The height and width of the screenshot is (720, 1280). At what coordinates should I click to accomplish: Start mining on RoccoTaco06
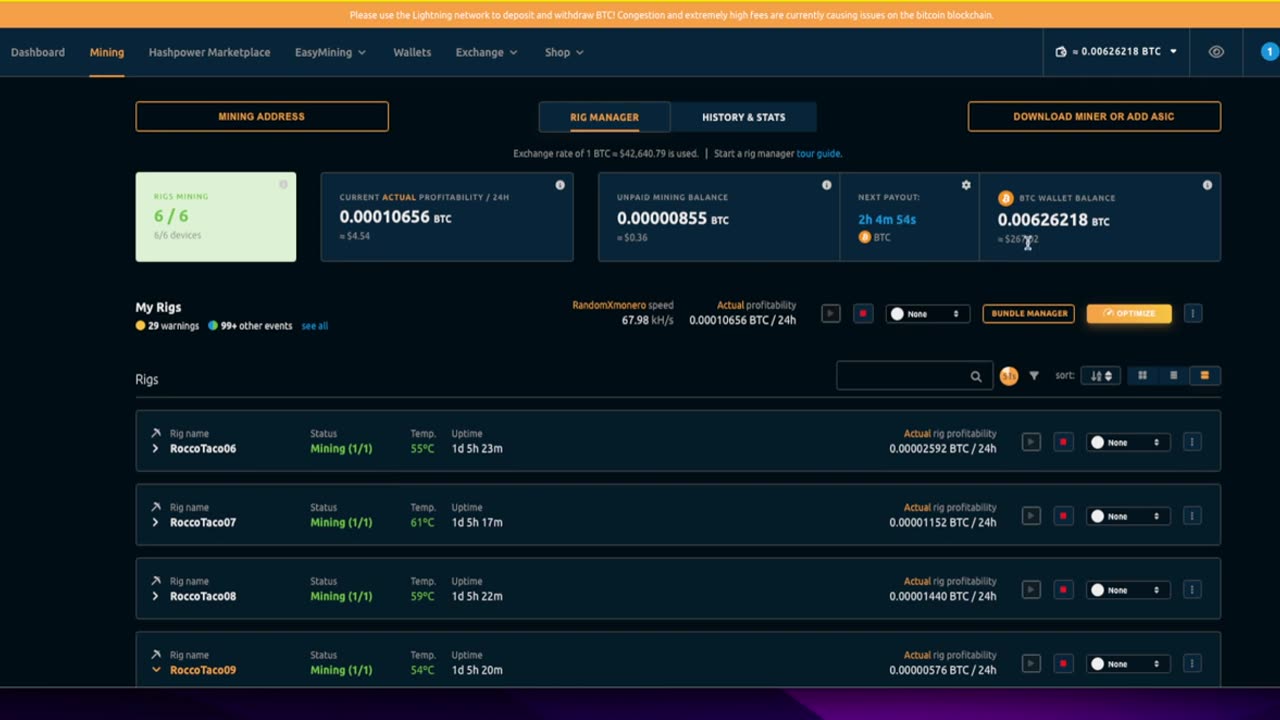(x=1031, y=442)
